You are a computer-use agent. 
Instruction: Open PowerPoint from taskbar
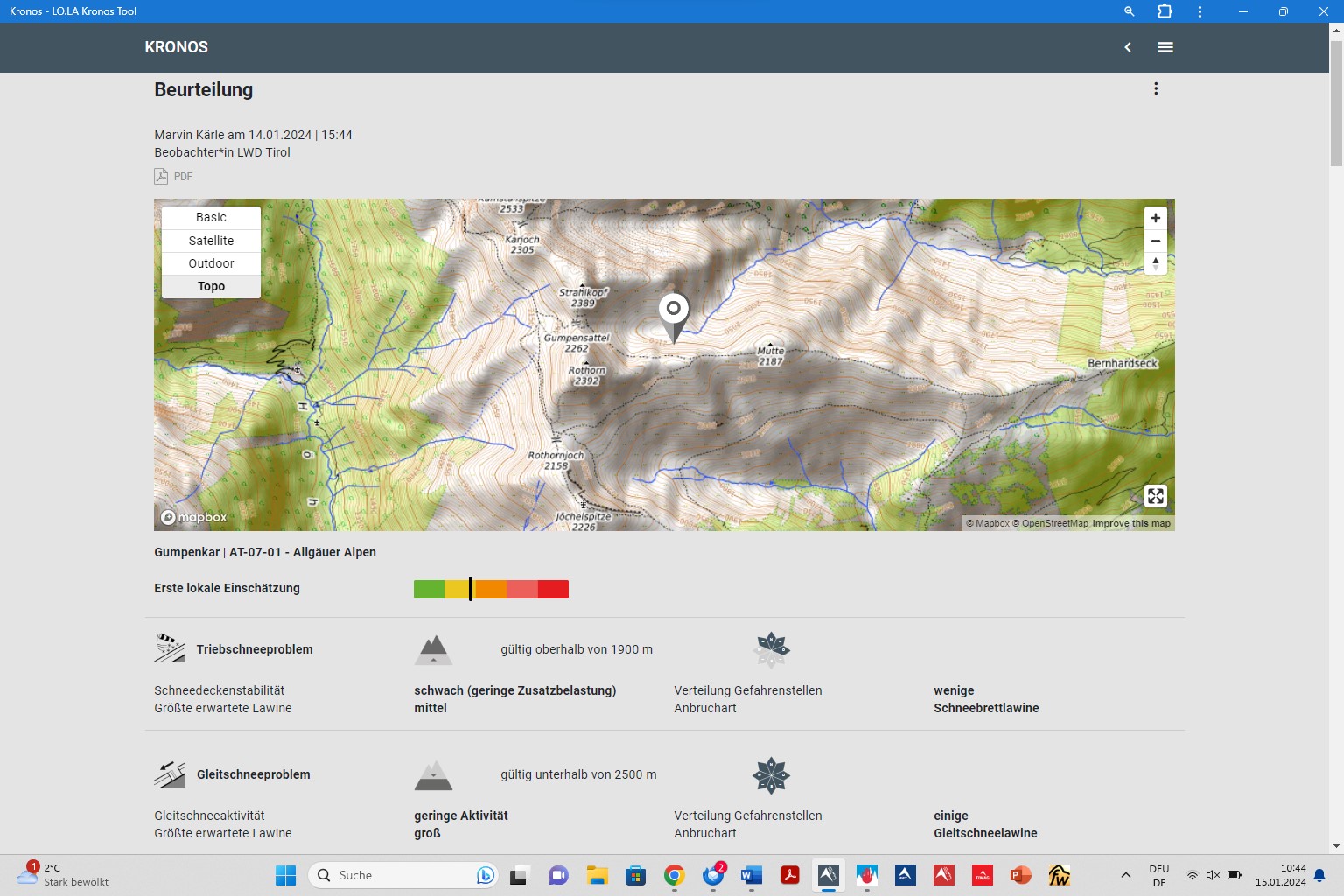point(1020,875)
